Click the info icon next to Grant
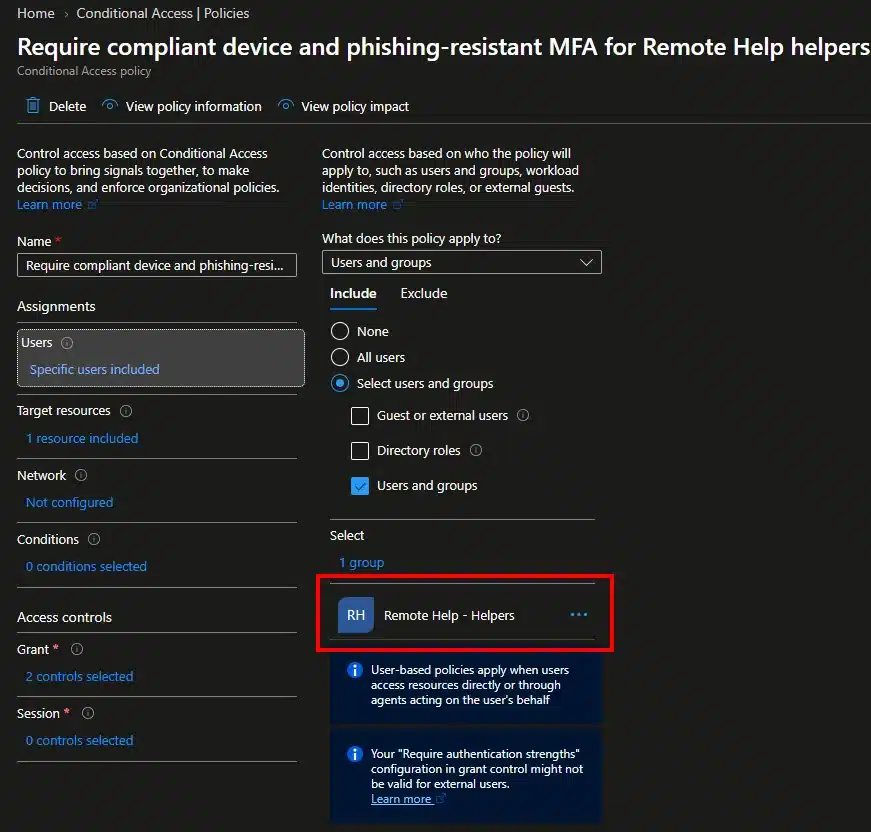871x832 pixels. pos(77,649)
